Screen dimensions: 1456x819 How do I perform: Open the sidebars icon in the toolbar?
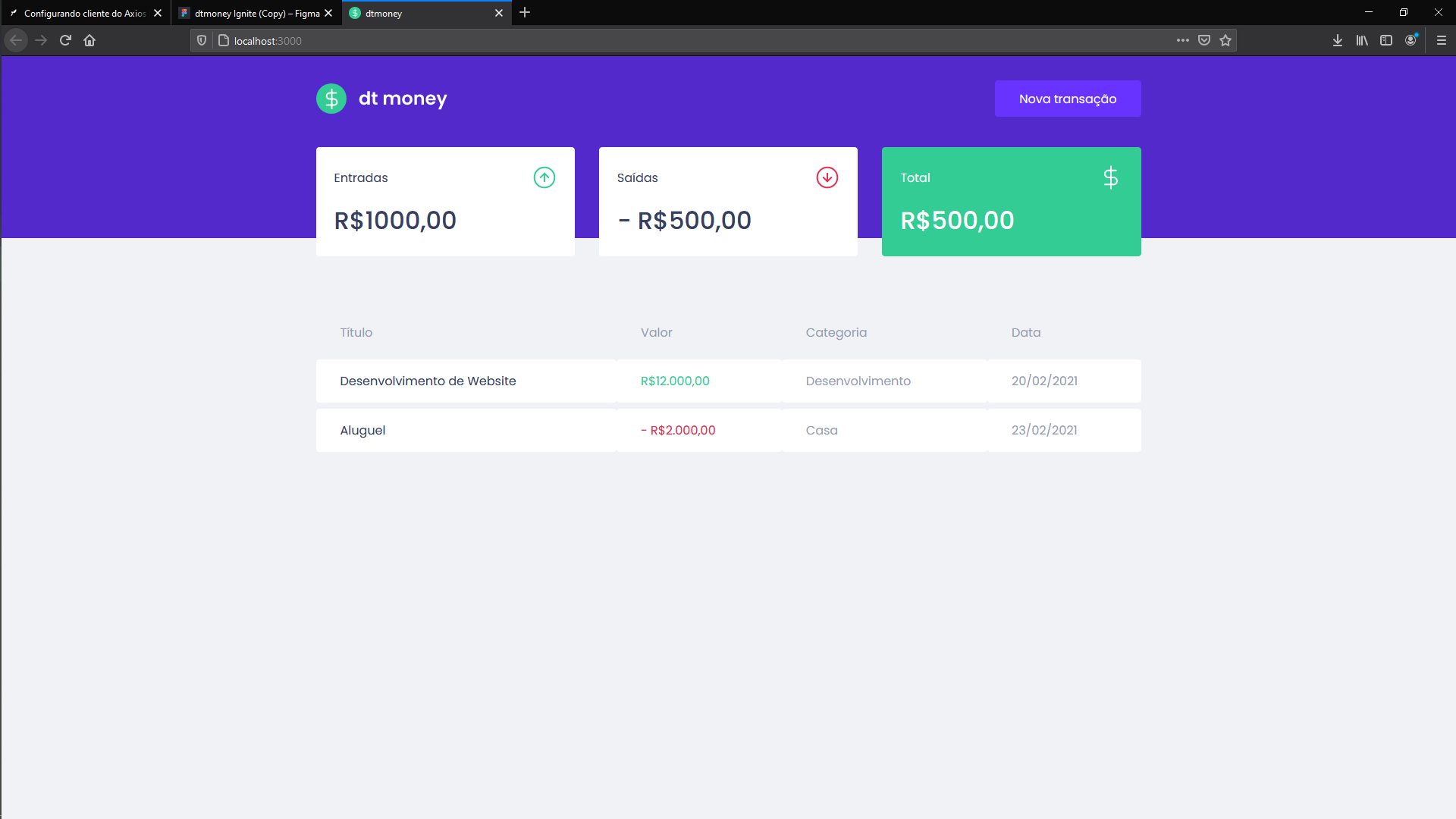tap(1387, 40)
